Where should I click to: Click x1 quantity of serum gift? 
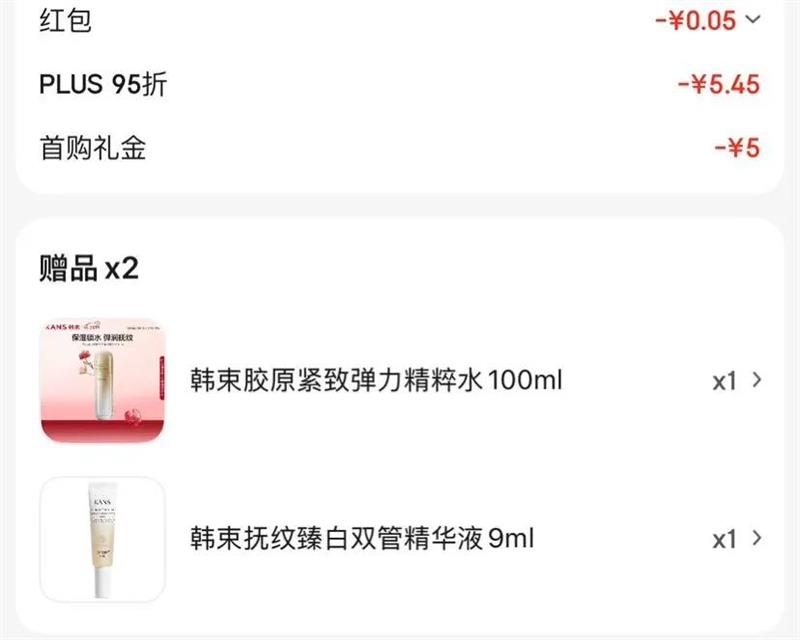click(725, 539)
